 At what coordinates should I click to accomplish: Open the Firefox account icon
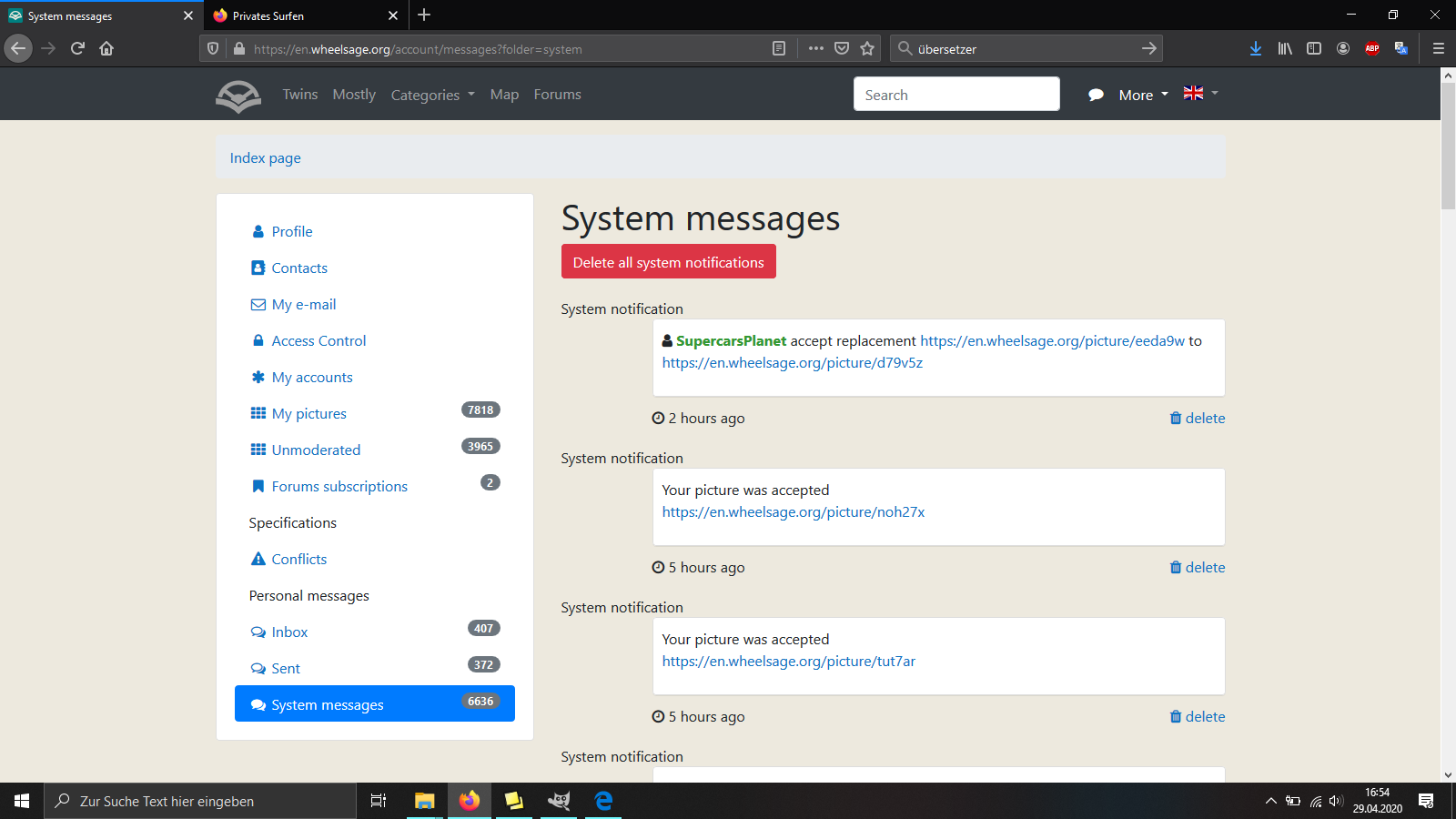1343,48
